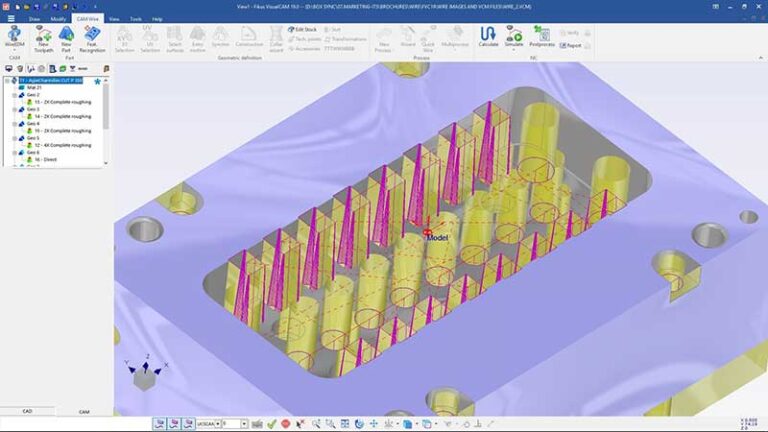
Task: Open the Postprocess tool
Action: pyautogui.click(x=541, y=35)
